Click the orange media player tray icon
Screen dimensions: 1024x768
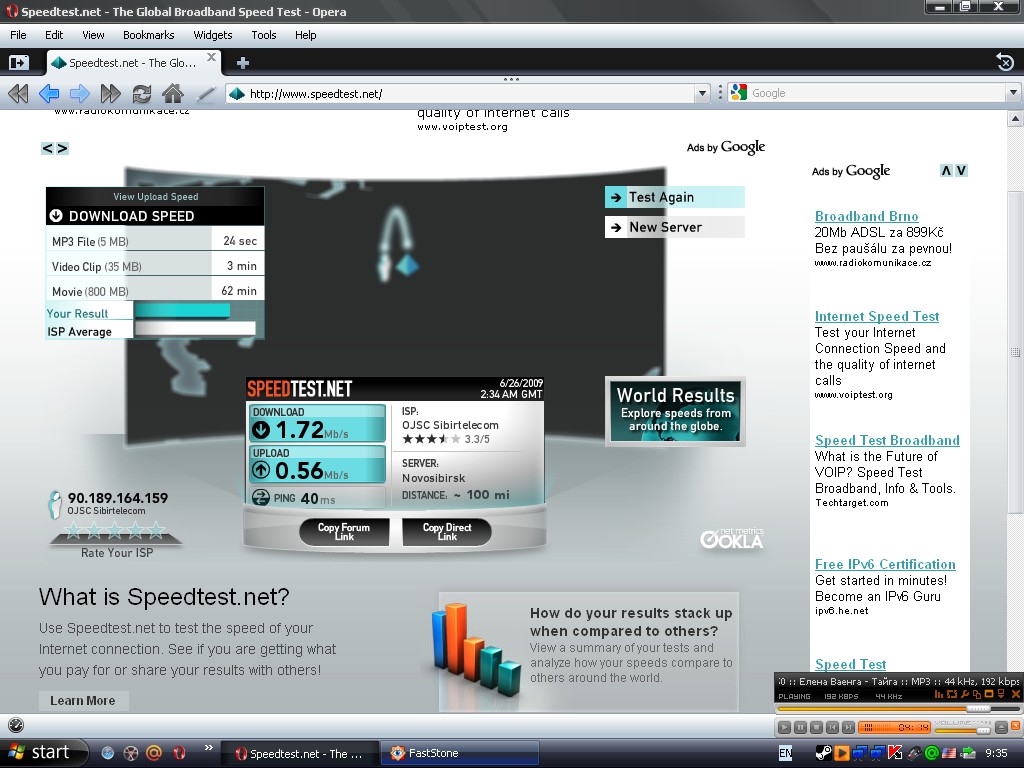pyautogui.click(x=842, y=753)
